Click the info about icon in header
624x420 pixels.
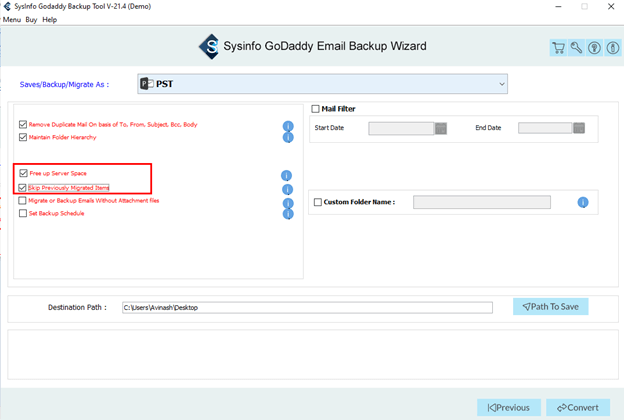(613, 48)
